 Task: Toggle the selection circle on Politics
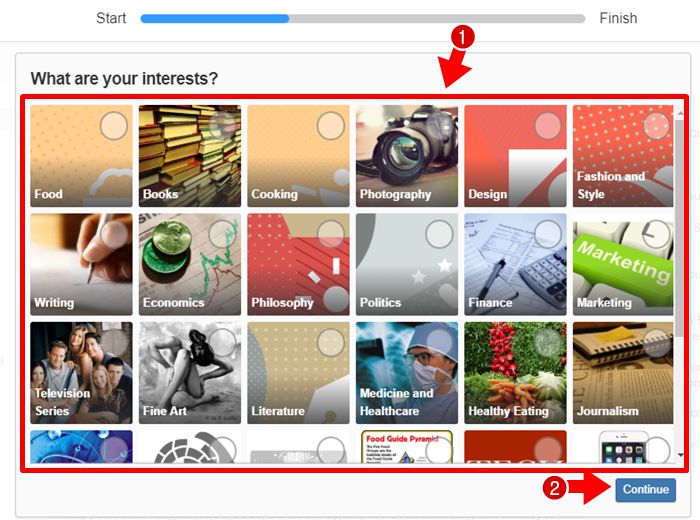[x=439, y=234]
